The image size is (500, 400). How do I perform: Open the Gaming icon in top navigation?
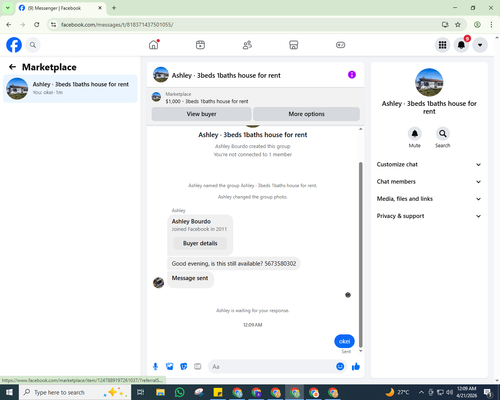(x=340, y=45)
